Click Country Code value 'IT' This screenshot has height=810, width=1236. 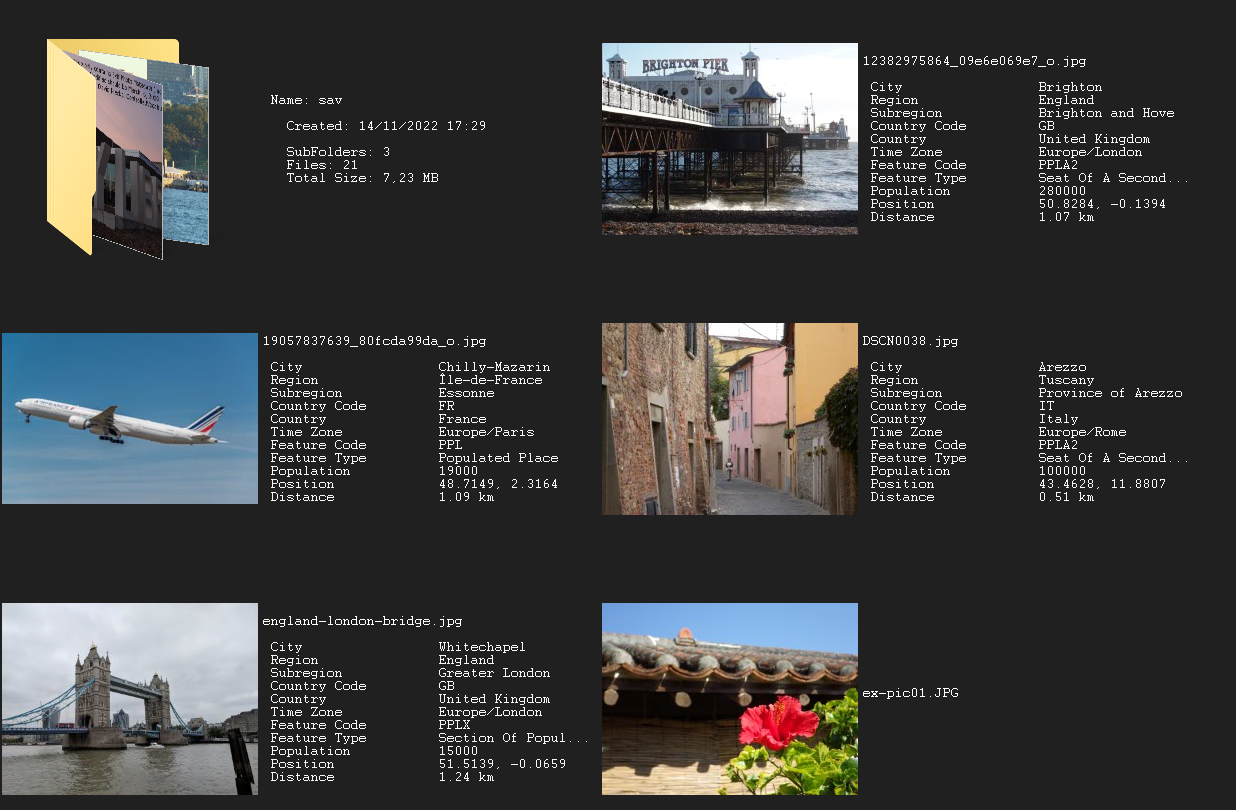[x=1046, y=406]
